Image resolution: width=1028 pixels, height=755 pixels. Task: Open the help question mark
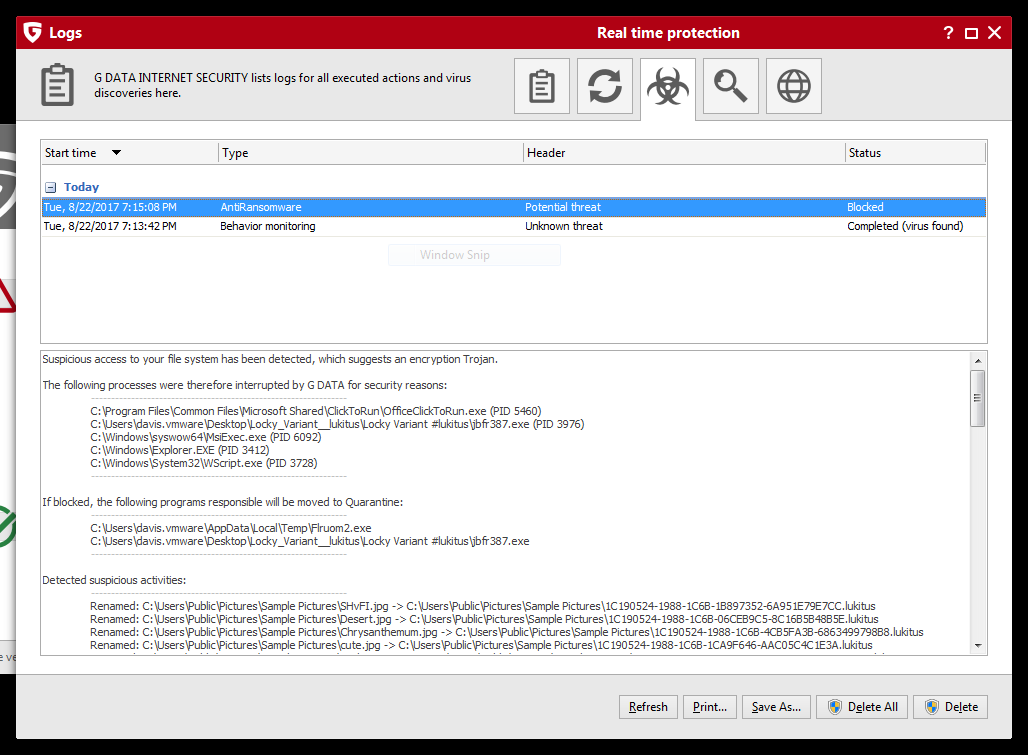coord(948,33)
